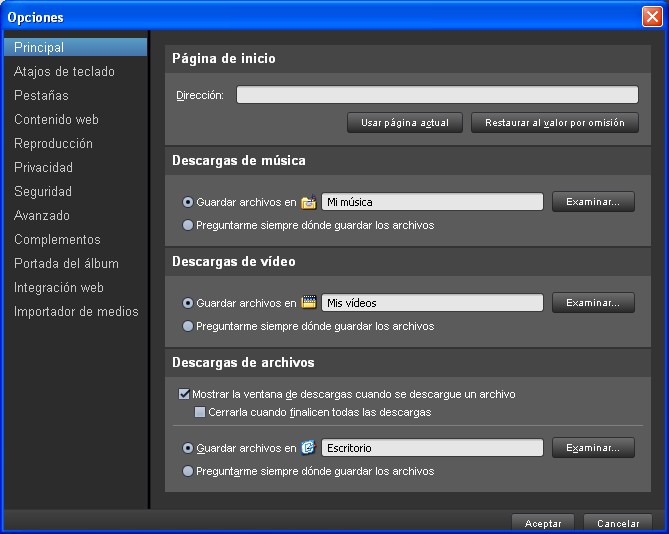Close the Opciones dialog window

[x=652, y=17]
